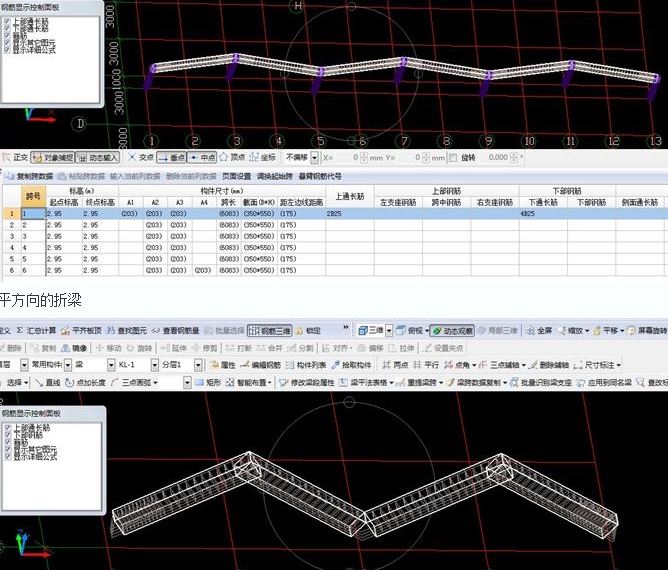668x570 pixels.
Task: Expand the 梁平法表格 dropdown
Action: point(391,383)
